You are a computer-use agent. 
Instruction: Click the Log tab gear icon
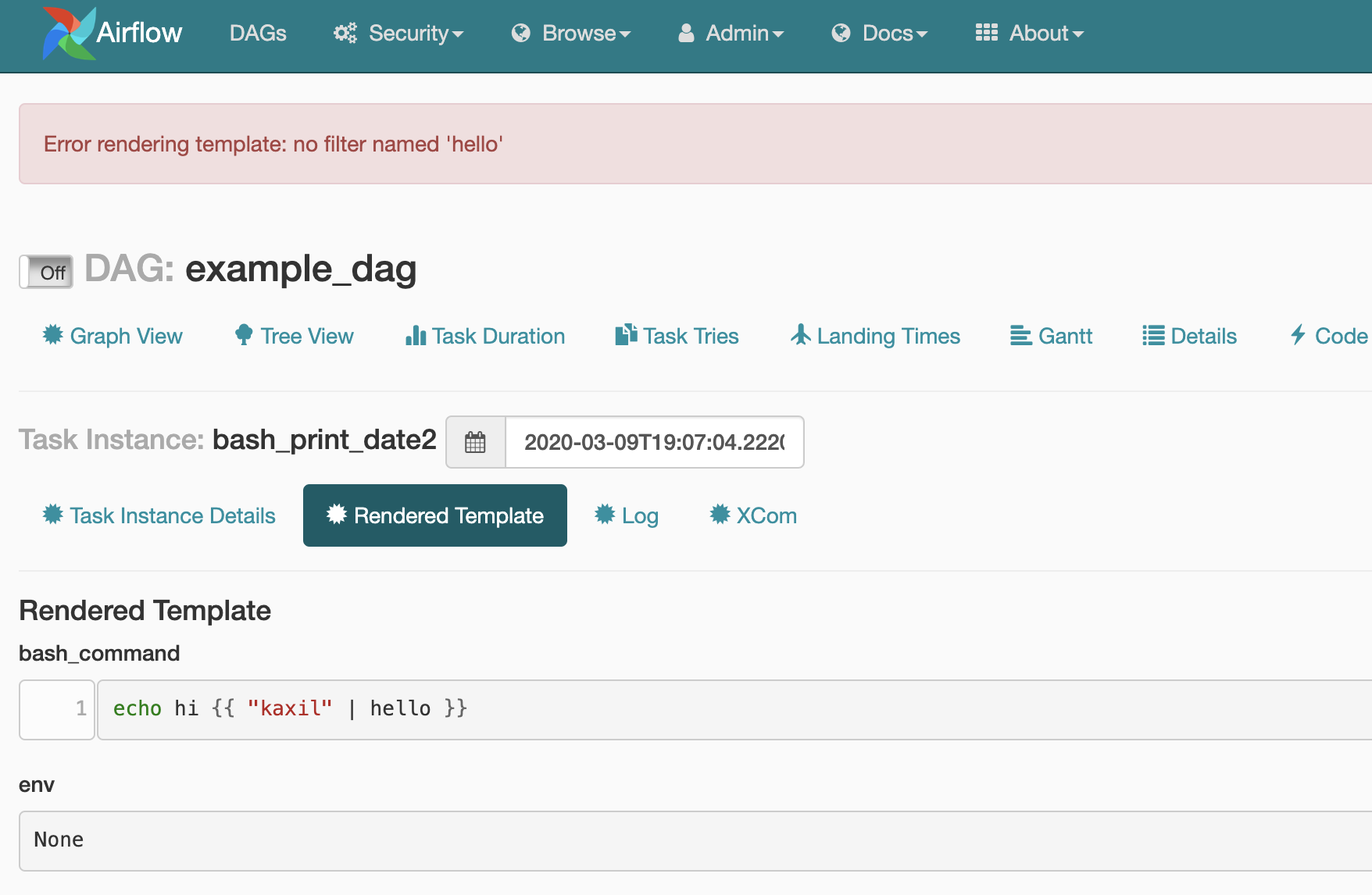coord(605,514)
